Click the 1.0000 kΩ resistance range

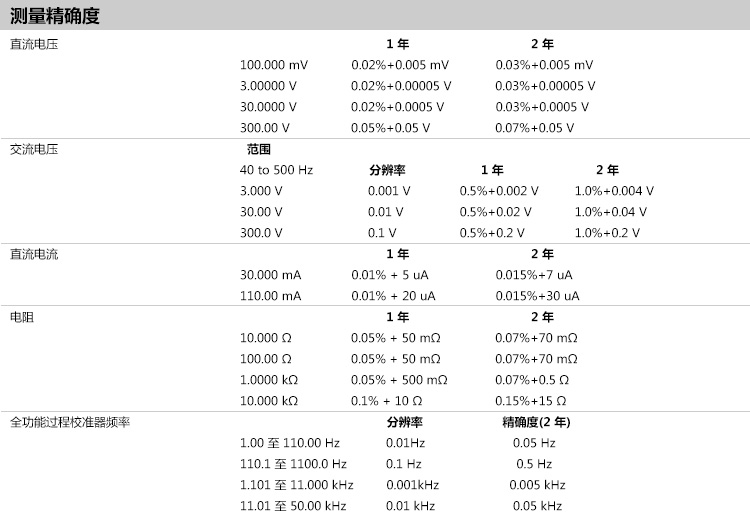pyautogui.click(x=269, y=380)
